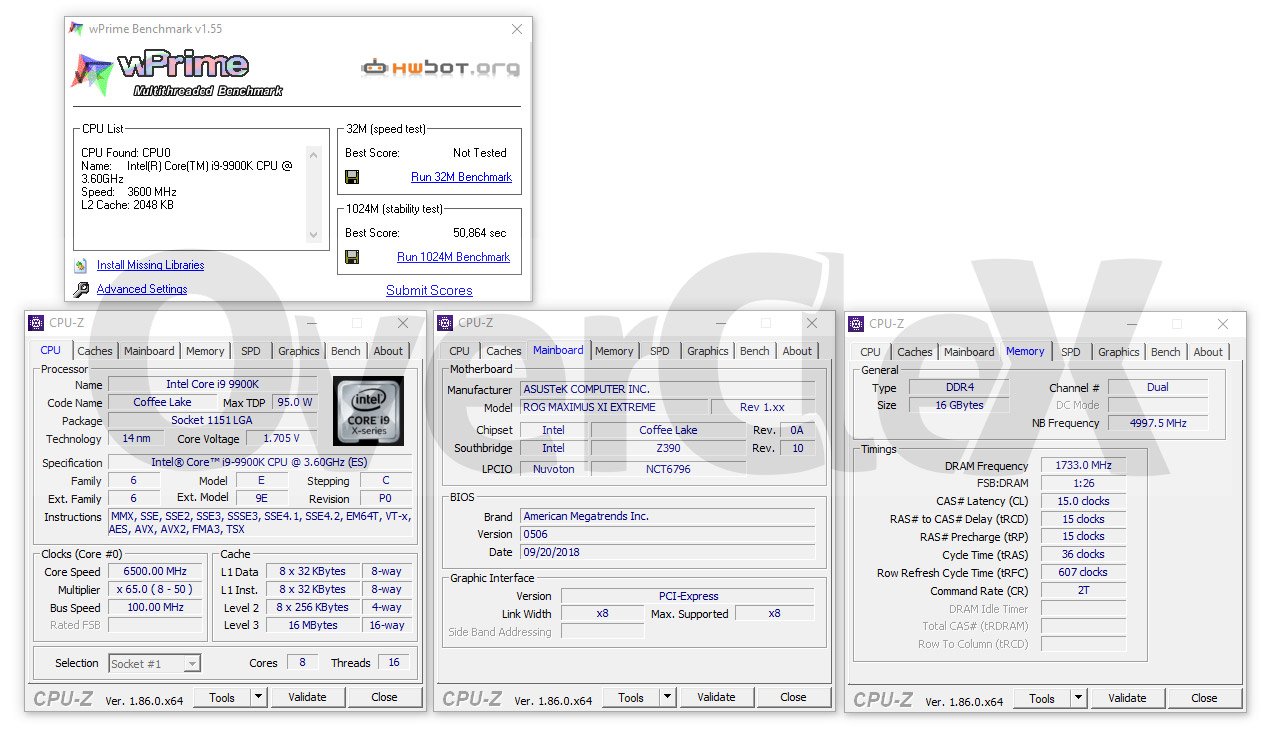Click Close button in Mainboard window
The image size is (1264, 734).
point(793,697)
